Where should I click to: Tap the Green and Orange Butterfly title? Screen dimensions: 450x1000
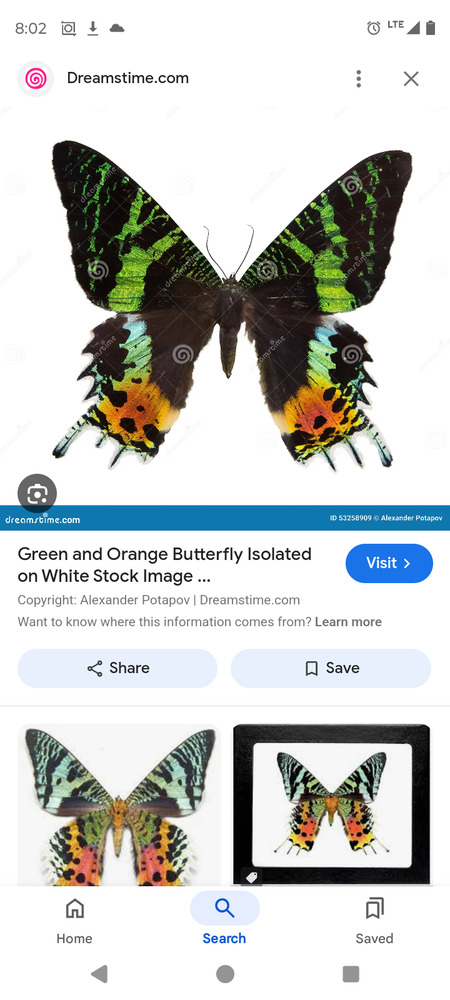click(164, 565)
